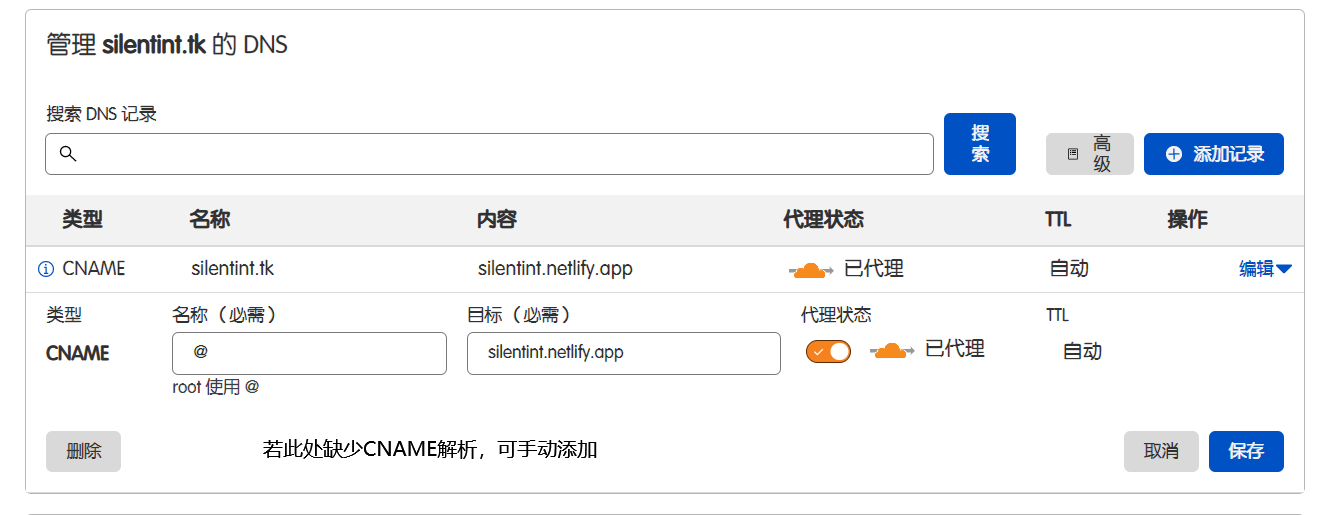Image resolution: width=1322 pixels, height=515 pixels.
Task: Click the plus icon on 添加记录 button
Action: [1174, 154]
